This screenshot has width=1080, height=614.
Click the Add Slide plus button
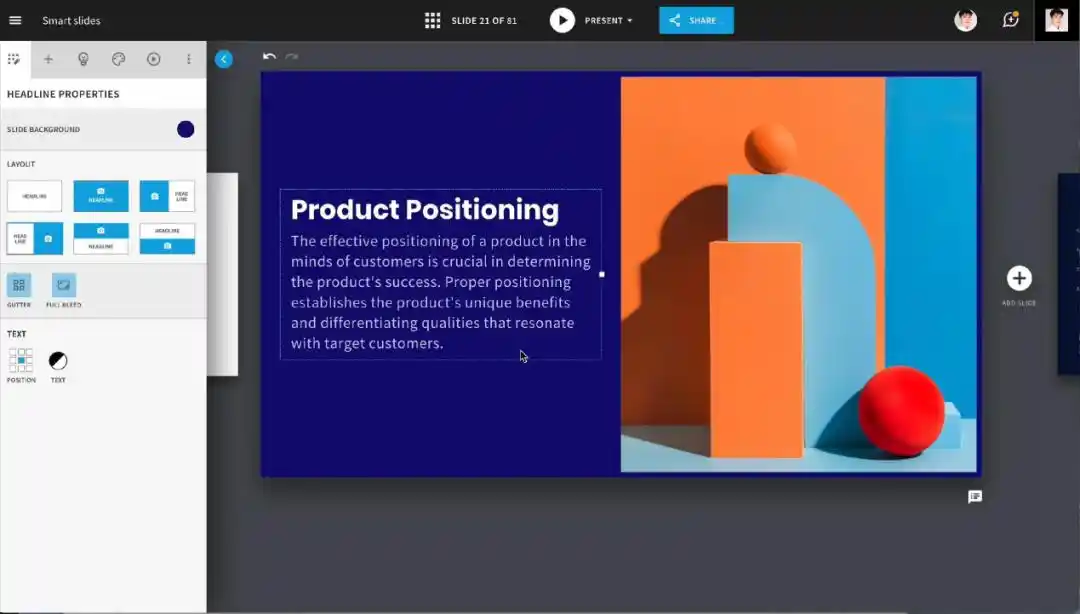[1019, 279]
